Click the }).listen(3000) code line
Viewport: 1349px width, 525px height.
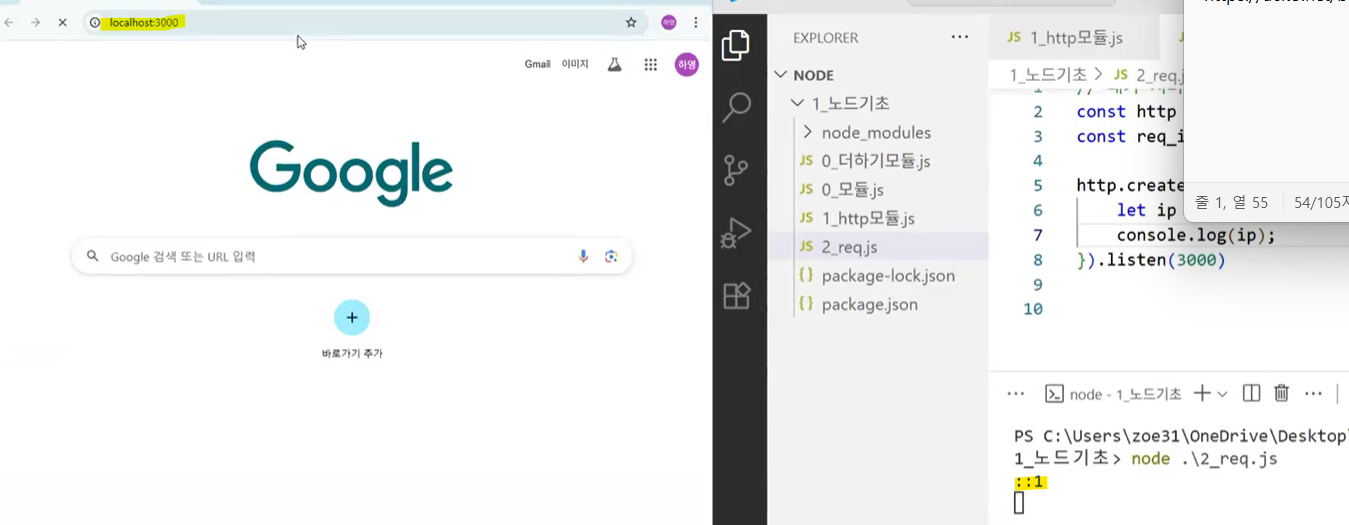1151,260
